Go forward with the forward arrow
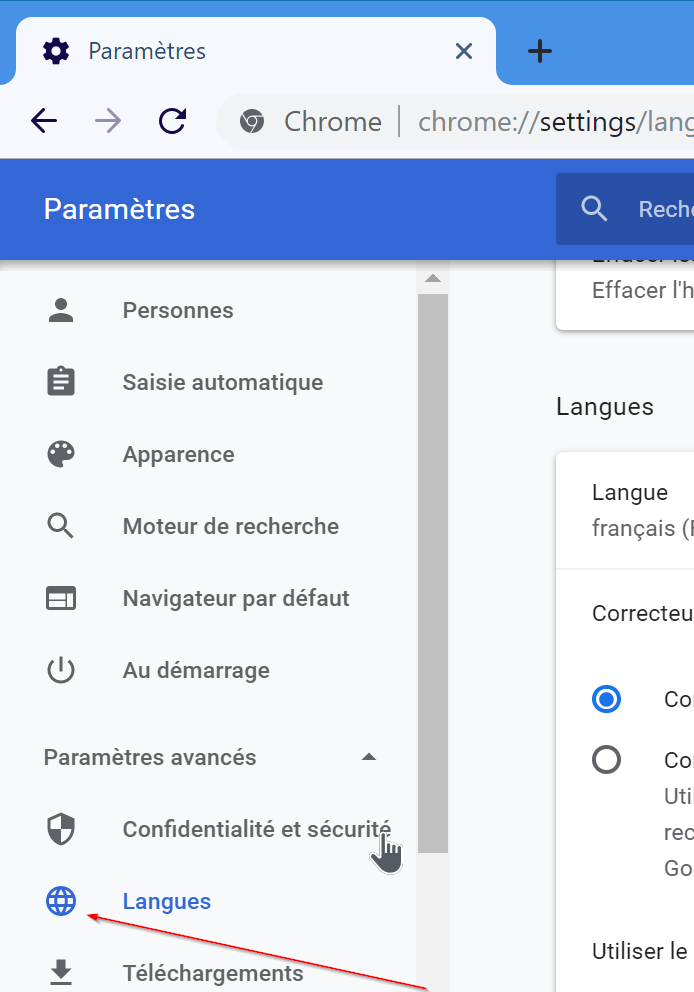 click(x=108, y=121)
